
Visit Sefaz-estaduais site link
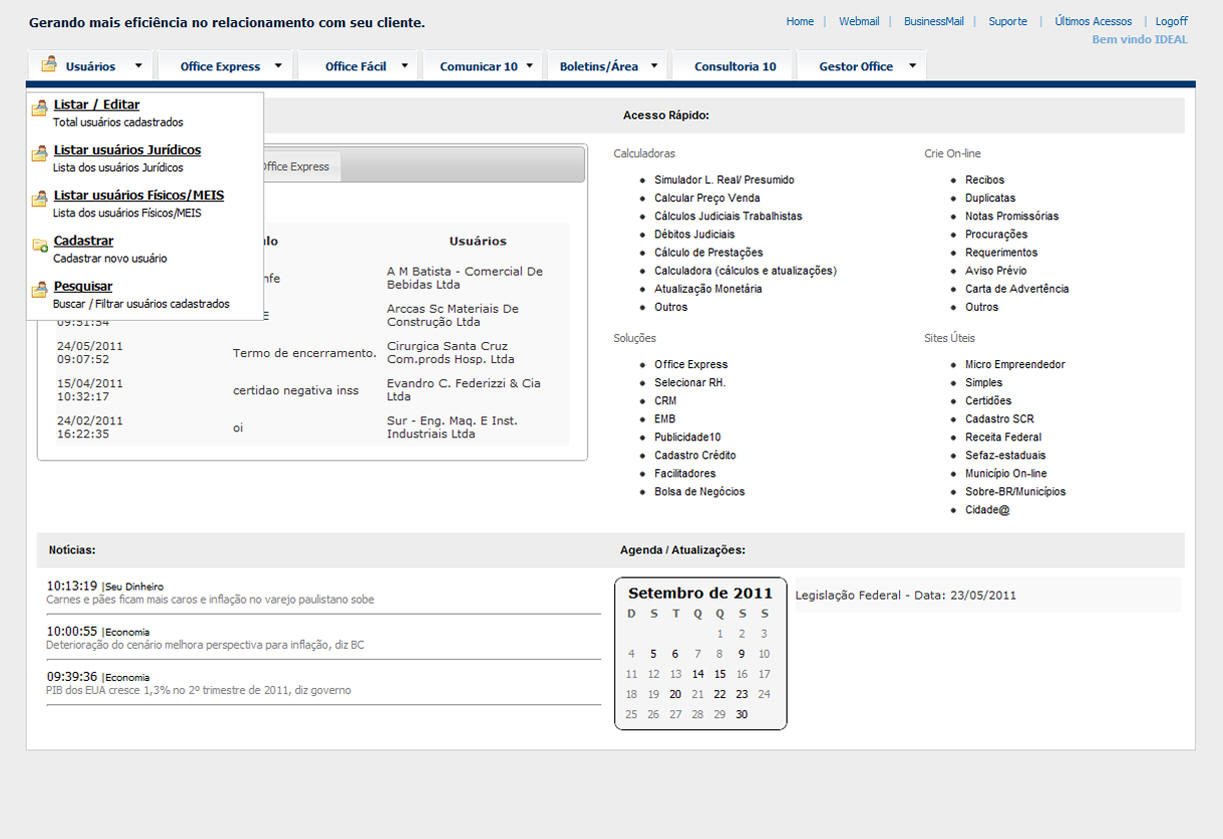pyautogui.click(x=1005, y=455)
